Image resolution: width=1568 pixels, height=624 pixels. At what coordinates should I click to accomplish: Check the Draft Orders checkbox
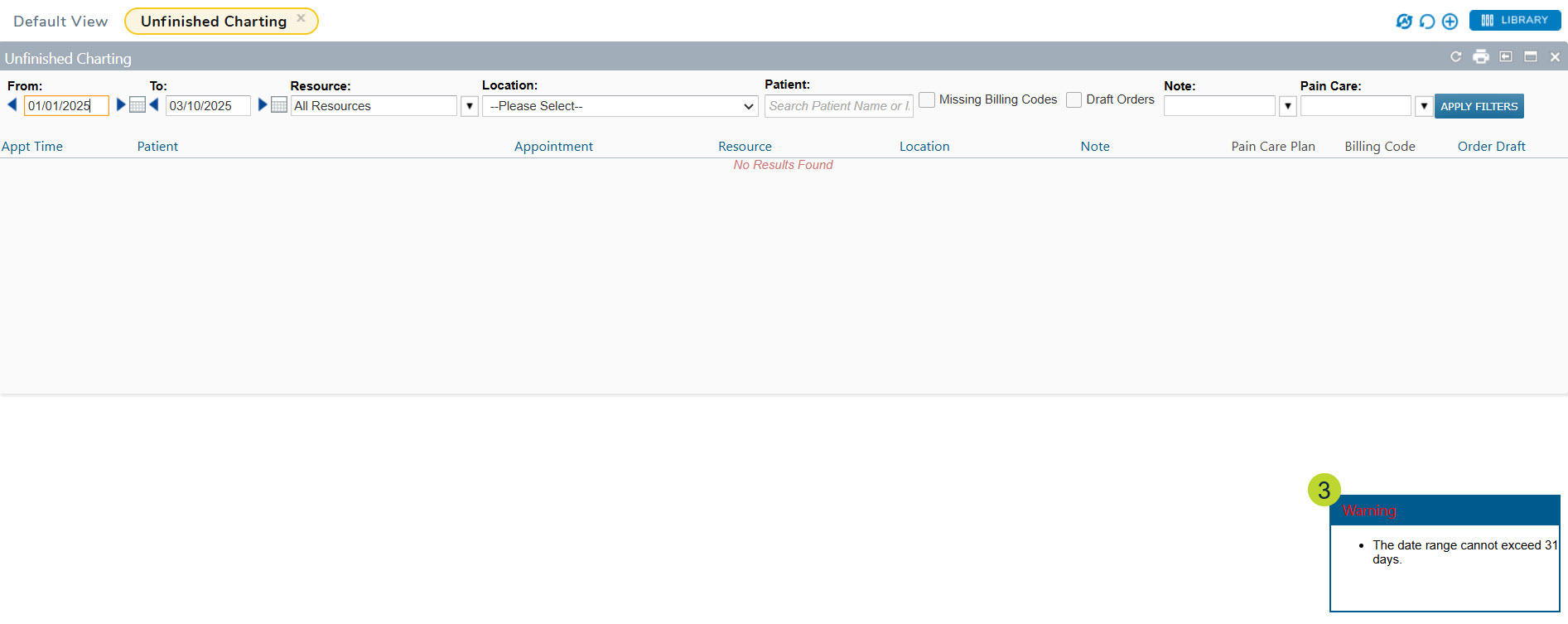point(1074,99)
